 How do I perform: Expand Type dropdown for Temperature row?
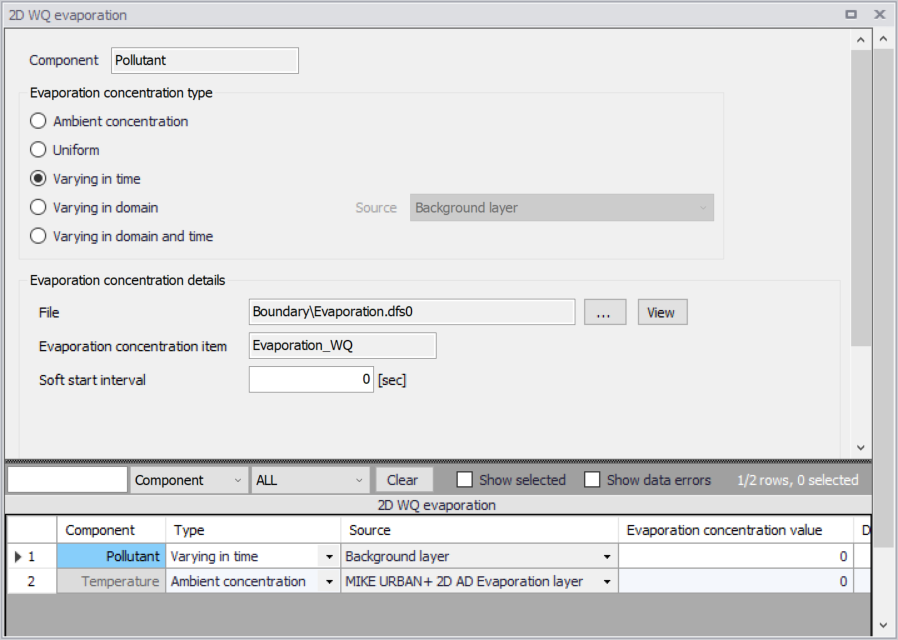pyautogui.click(x=329, y=582)
